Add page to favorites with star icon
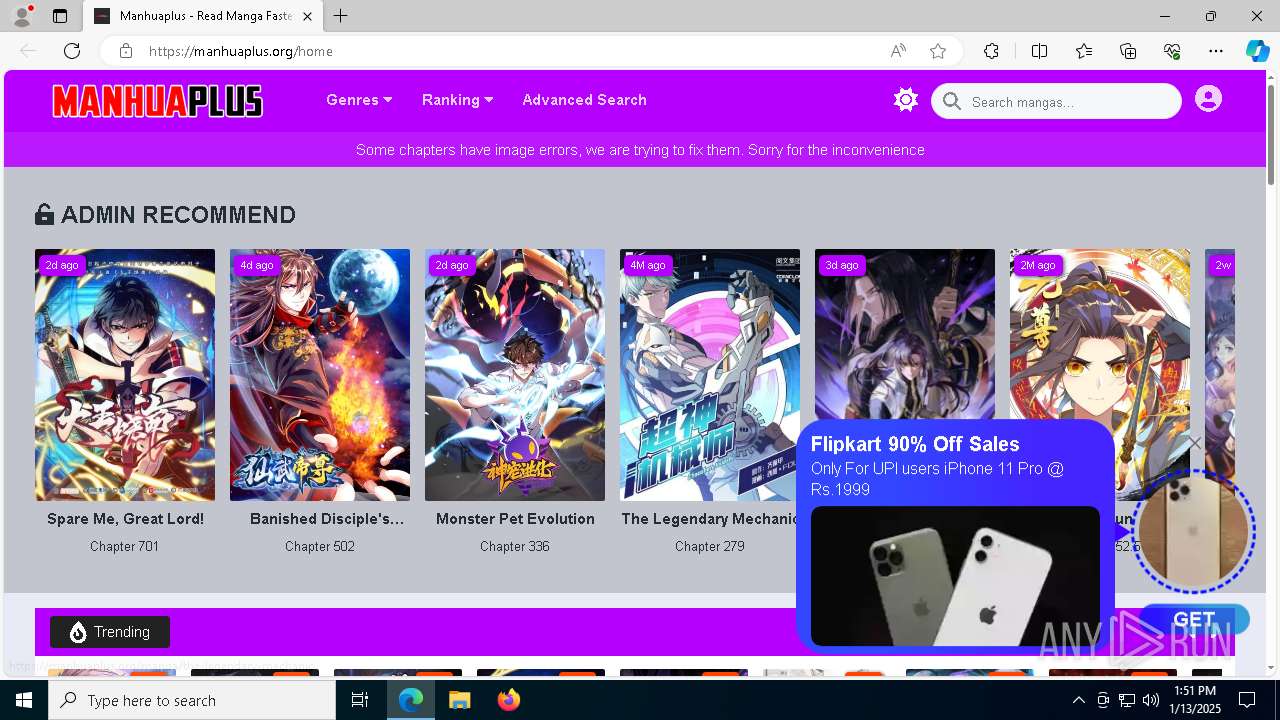The height and width of the screenshot is (720, 1280). (x=938, y=51)
